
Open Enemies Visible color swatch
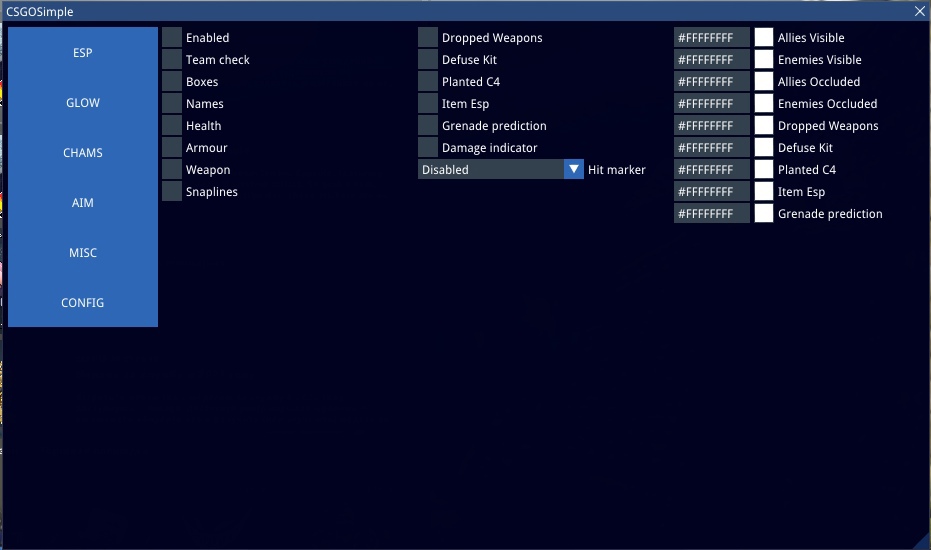[764, 59]
